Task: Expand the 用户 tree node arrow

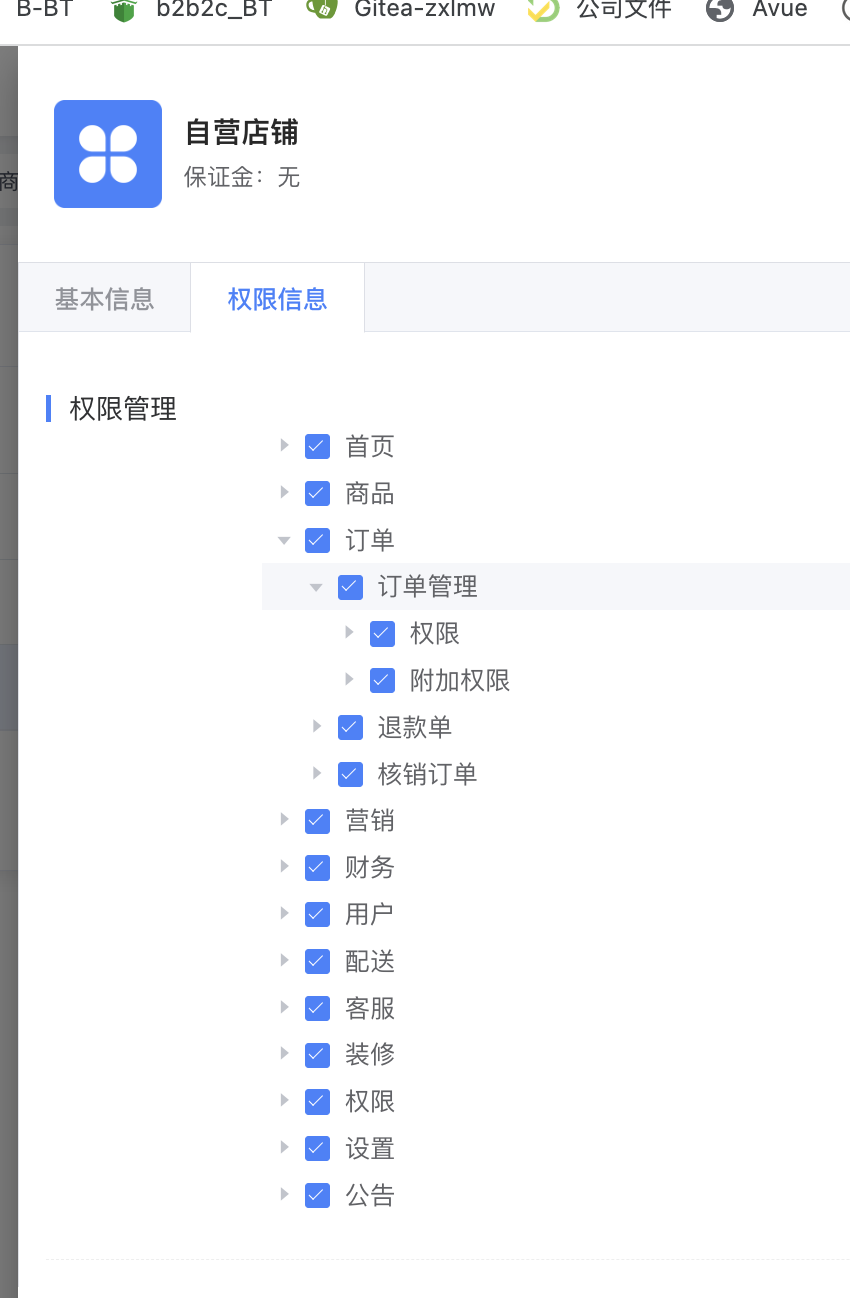Action: point(284,914)
